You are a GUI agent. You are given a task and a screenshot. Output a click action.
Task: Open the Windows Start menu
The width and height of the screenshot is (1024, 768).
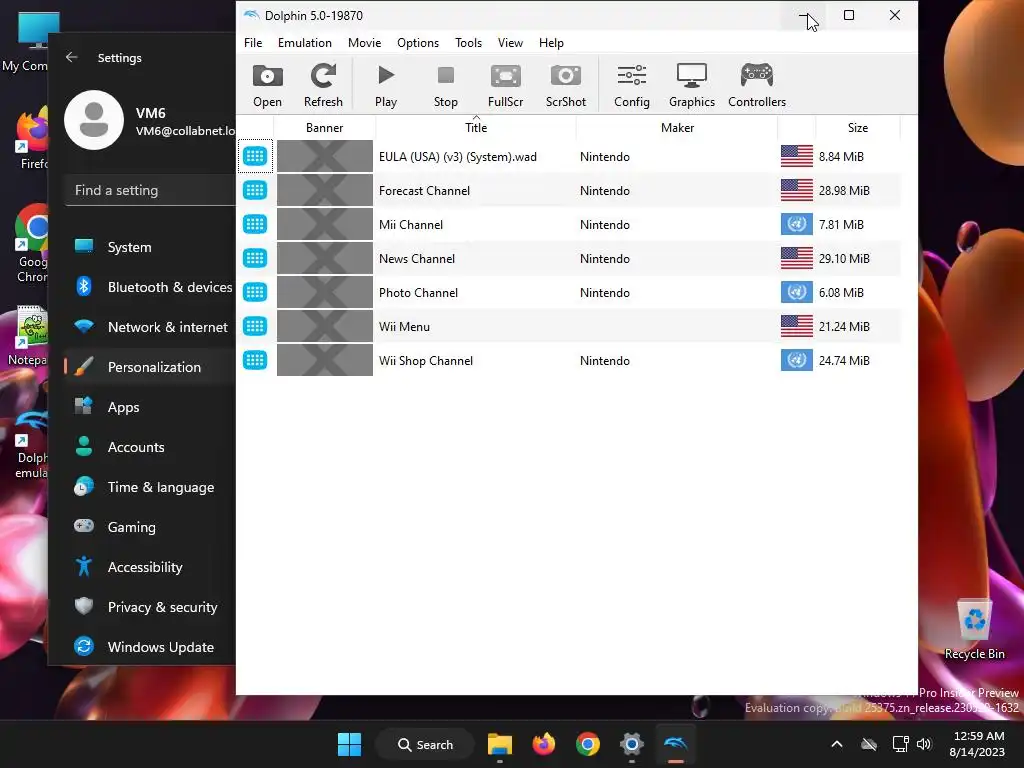(349, 744)
